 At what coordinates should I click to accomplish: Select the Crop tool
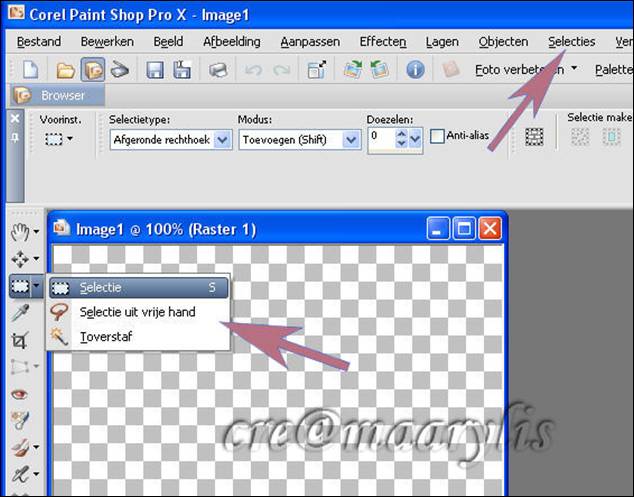click(x=19, y=340)
